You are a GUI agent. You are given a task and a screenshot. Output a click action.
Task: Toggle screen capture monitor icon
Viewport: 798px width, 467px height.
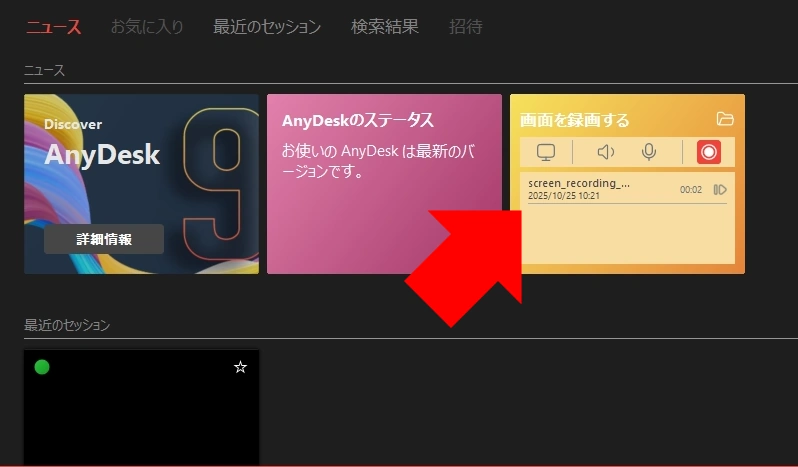coord(546,152)
